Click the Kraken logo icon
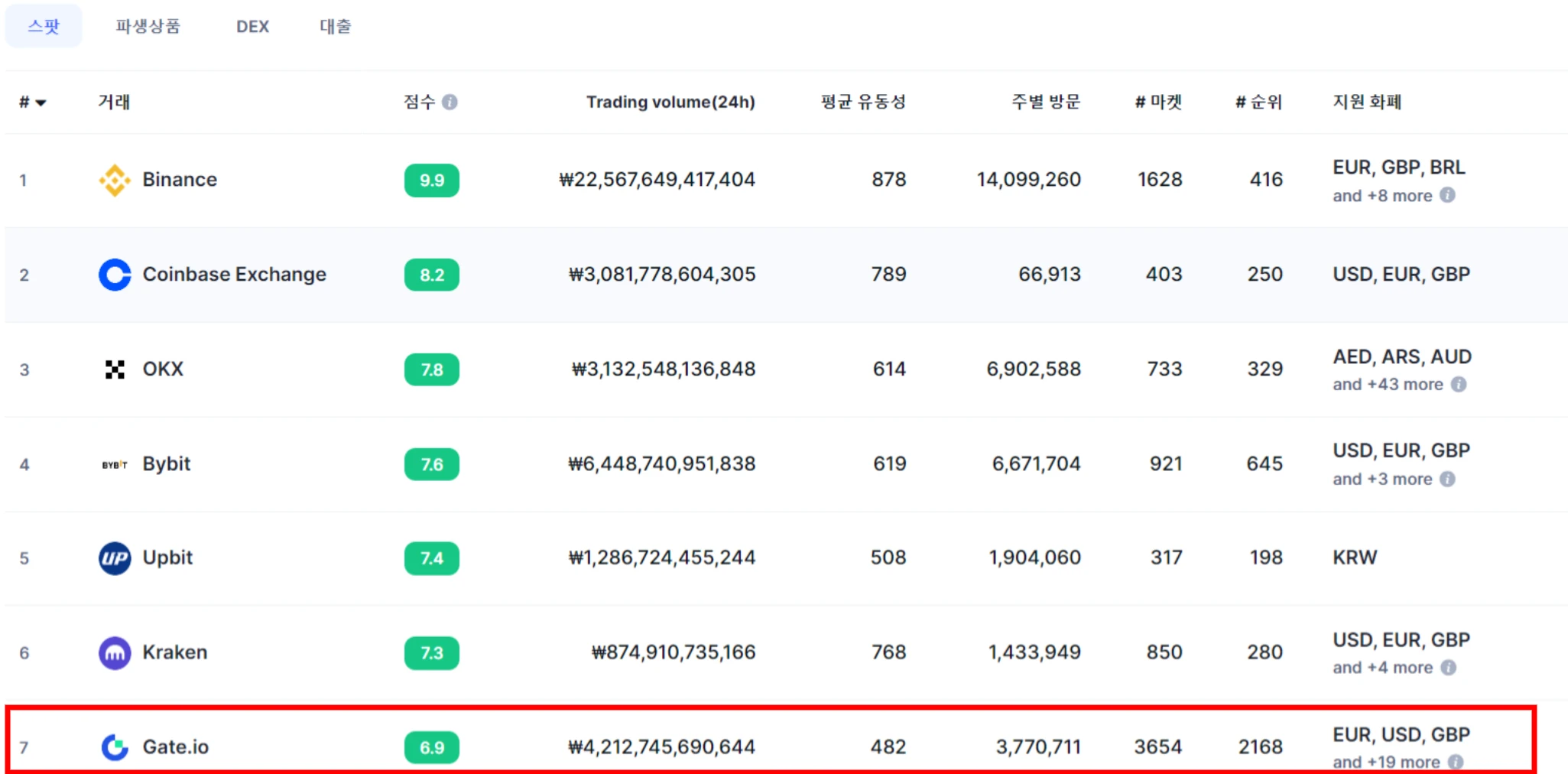This screenshot has width=1568, height=774. (x=115, y=653)
